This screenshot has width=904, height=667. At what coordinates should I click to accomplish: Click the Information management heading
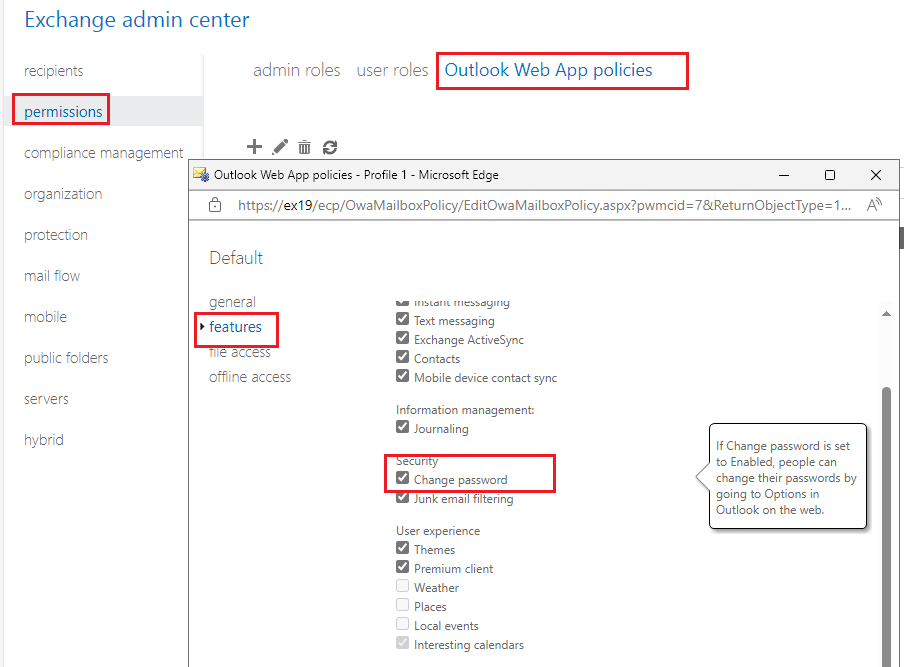click(x=465, y=410)
